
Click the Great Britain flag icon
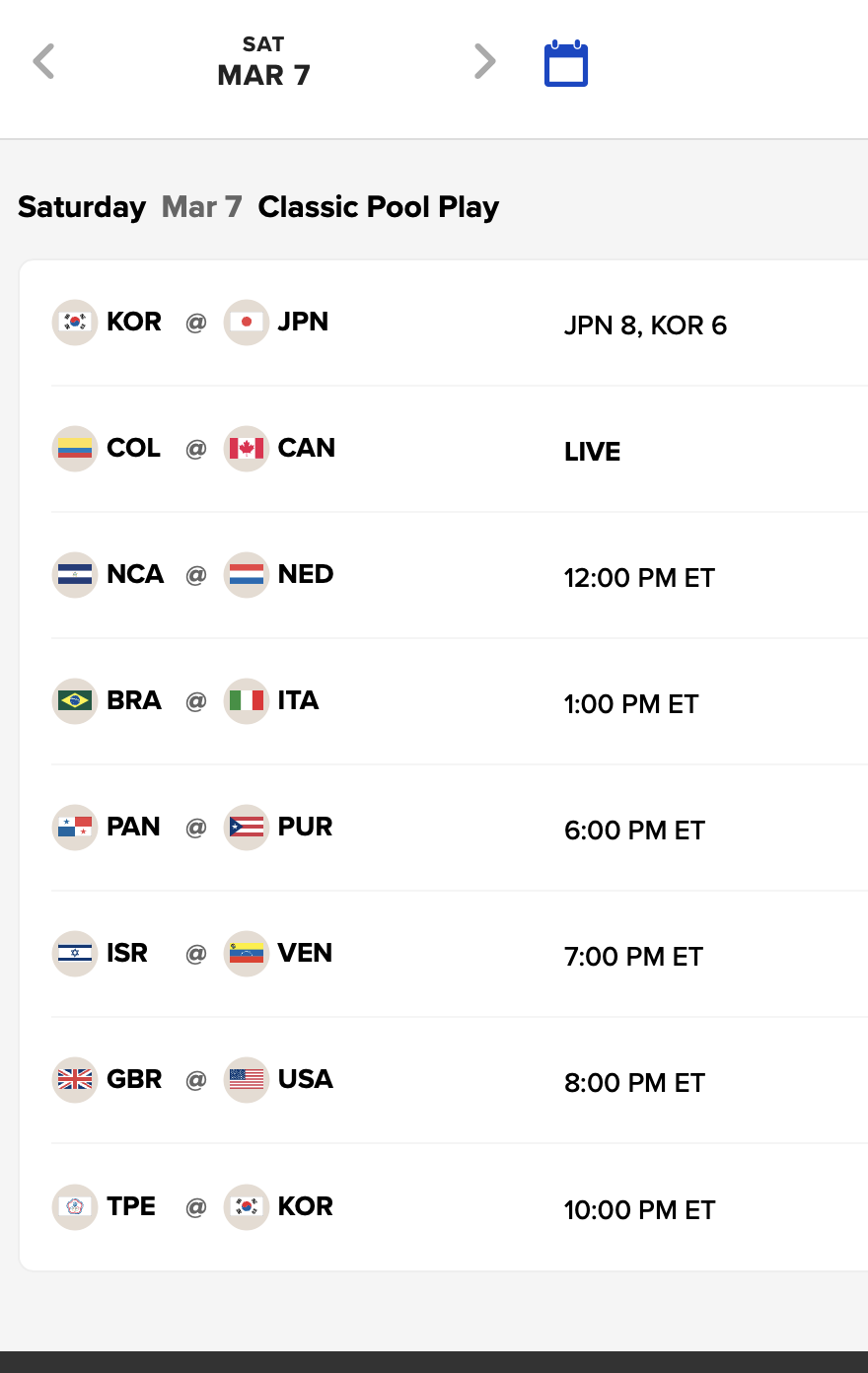pos(75,1080)
